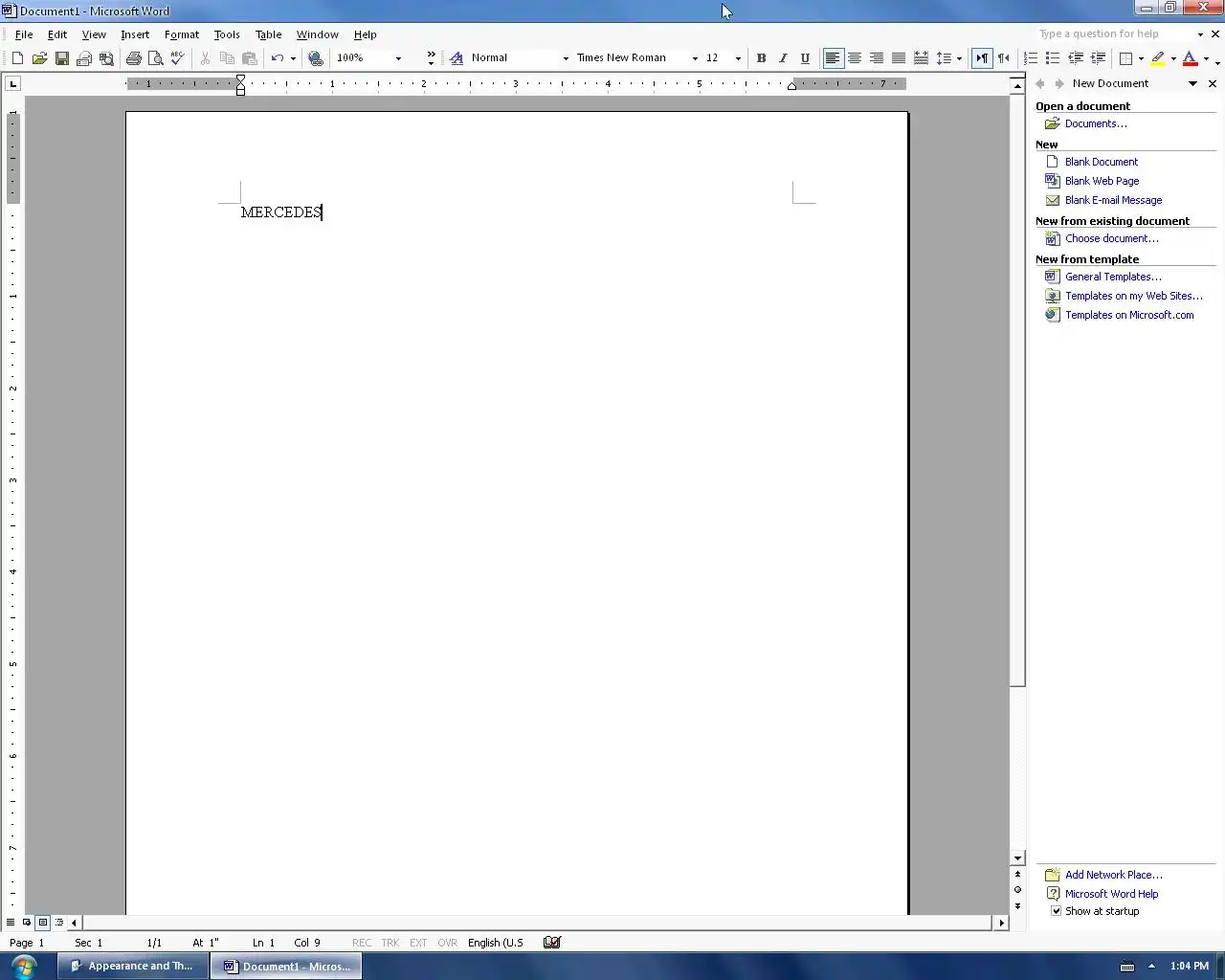Open the Style dropdown showing Normal
Image resolution: width=1225 pixels, height=980 pixels.
pyautogui.click(x=566, y=58)
